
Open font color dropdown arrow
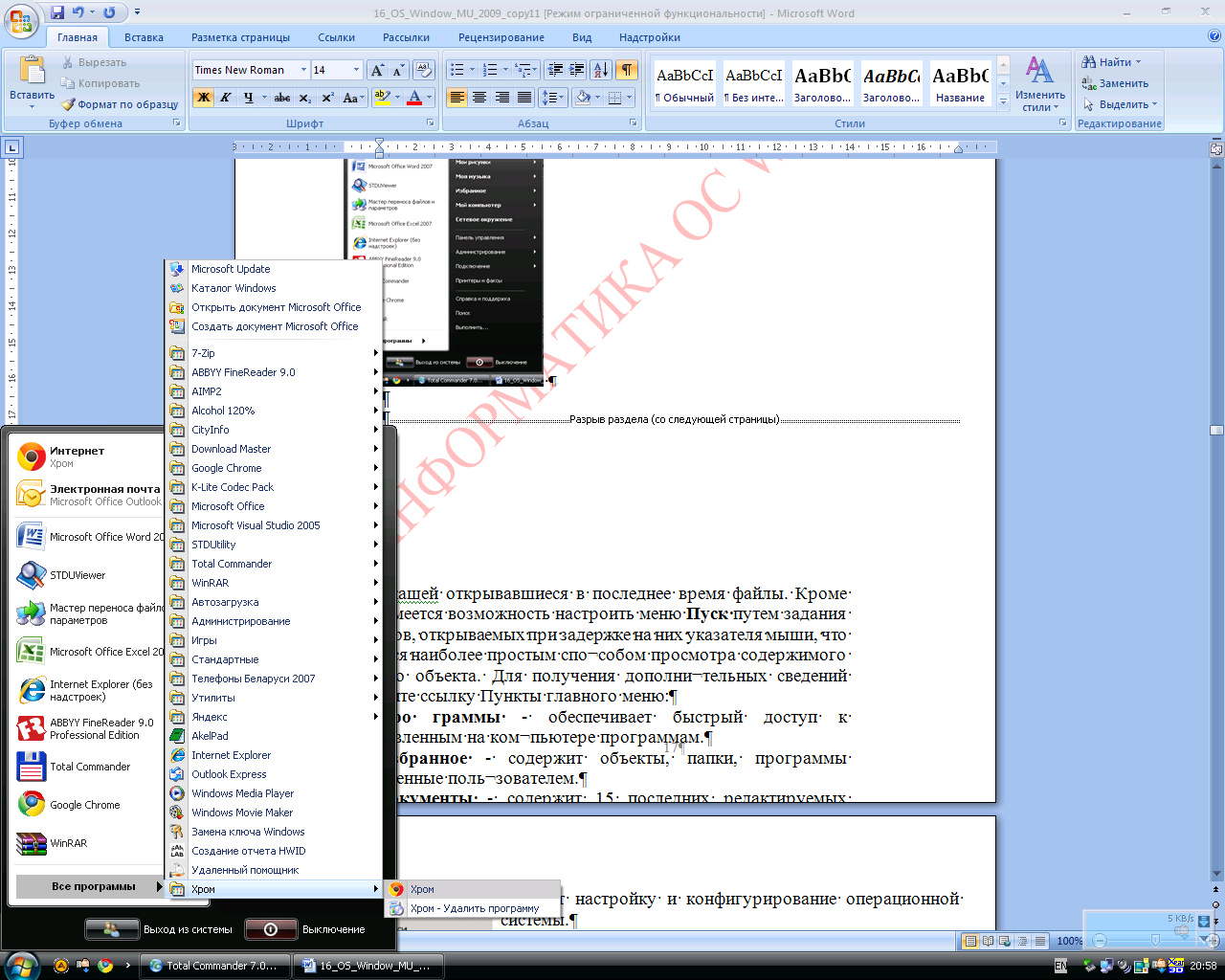pos(430,98)
